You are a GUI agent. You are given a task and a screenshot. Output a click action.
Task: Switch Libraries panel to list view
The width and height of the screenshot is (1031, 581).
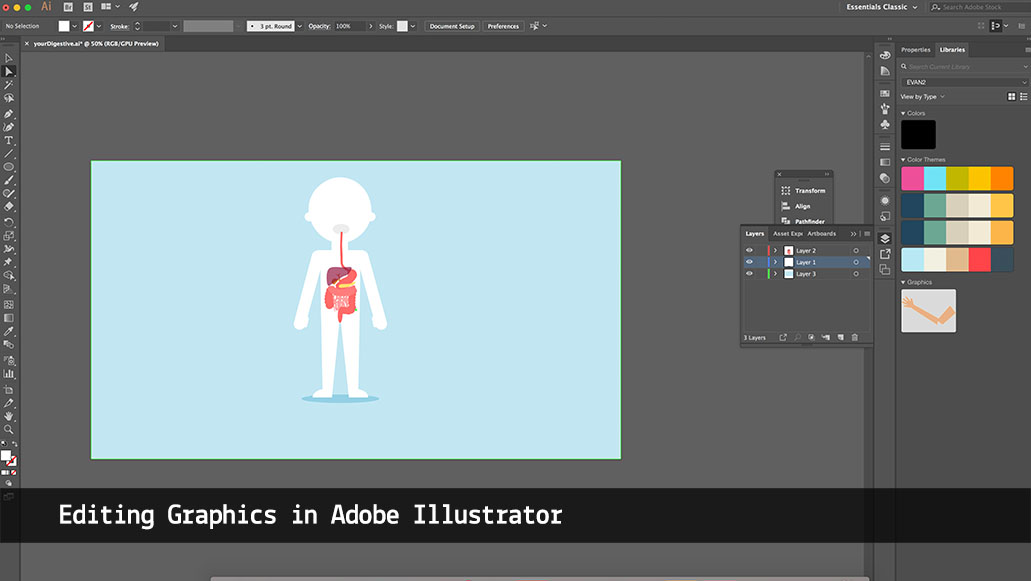[x=1023, y=97]
